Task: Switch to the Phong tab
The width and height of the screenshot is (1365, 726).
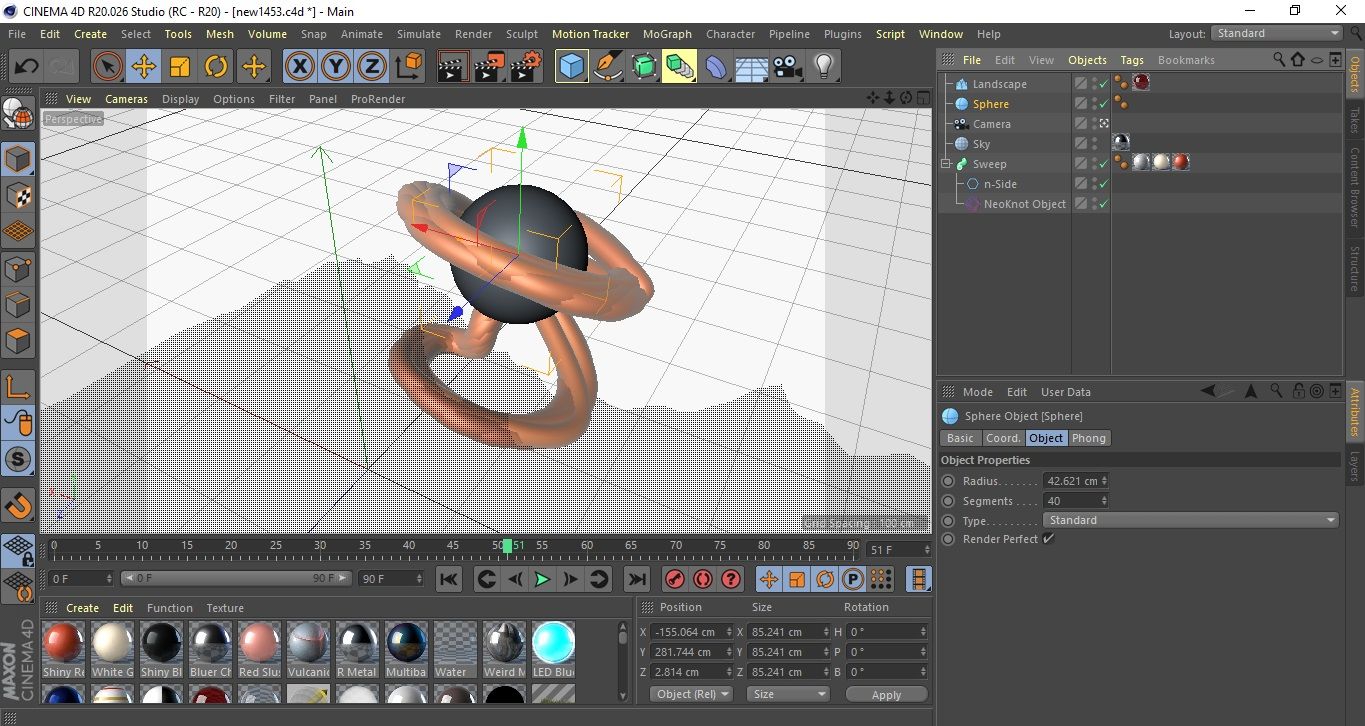Action: click(x=1089, y=438)
